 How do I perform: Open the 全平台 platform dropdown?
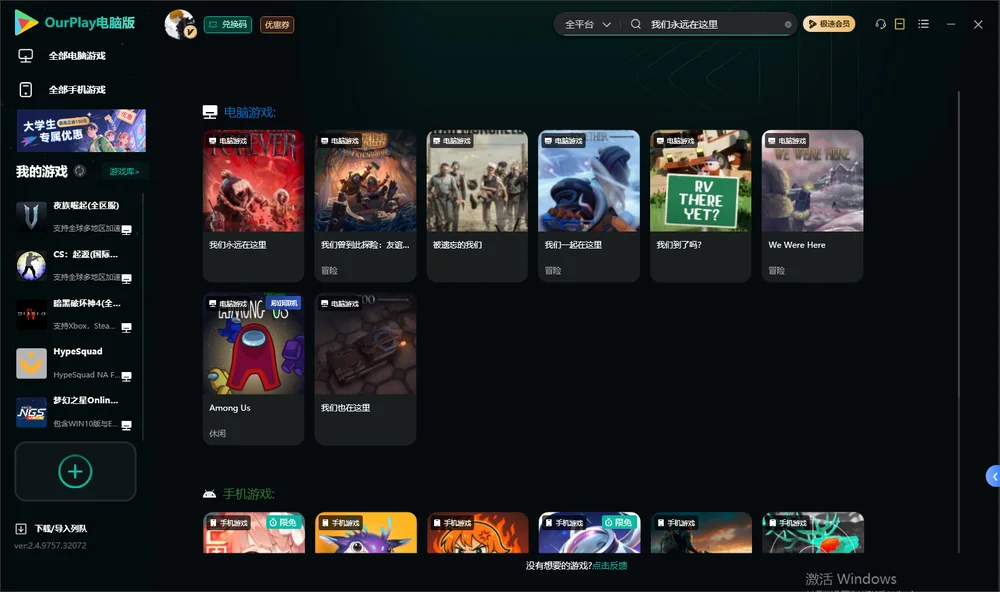point(587,24)
